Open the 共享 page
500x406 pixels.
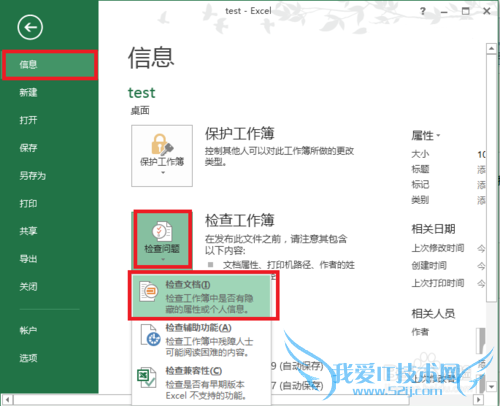[x=28, y=231]
